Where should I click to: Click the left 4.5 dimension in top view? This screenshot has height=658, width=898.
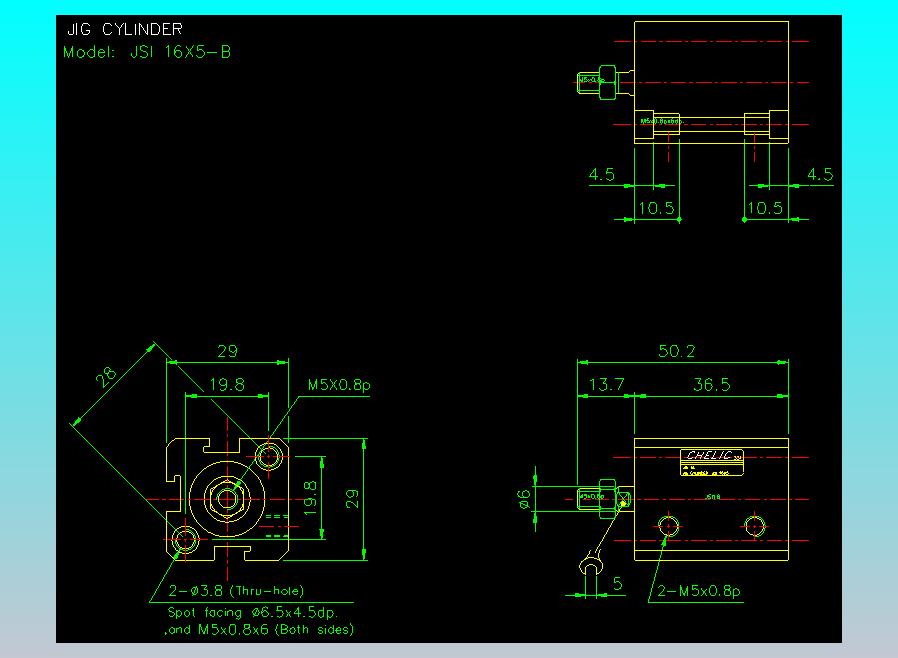click(601, 174)
